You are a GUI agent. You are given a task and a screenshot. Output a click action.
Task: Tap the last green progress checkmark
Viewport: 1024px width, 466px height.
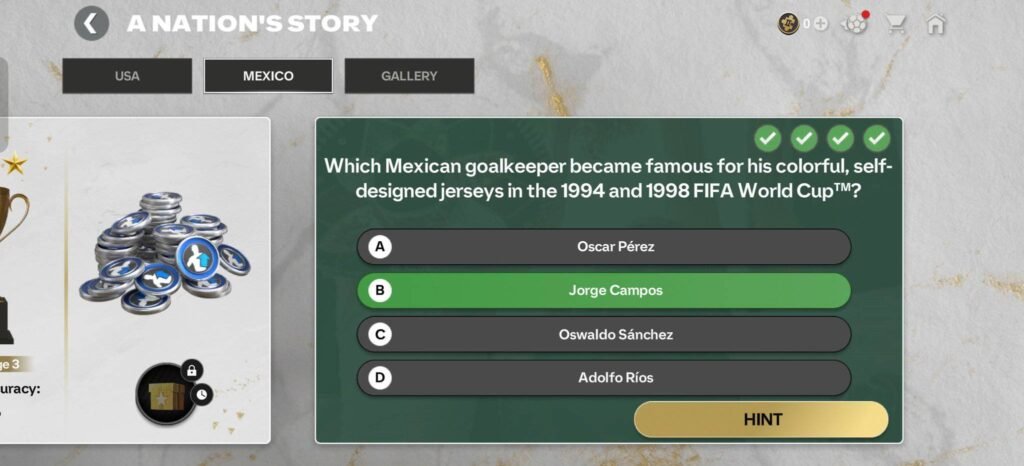(x=877, y=138)
